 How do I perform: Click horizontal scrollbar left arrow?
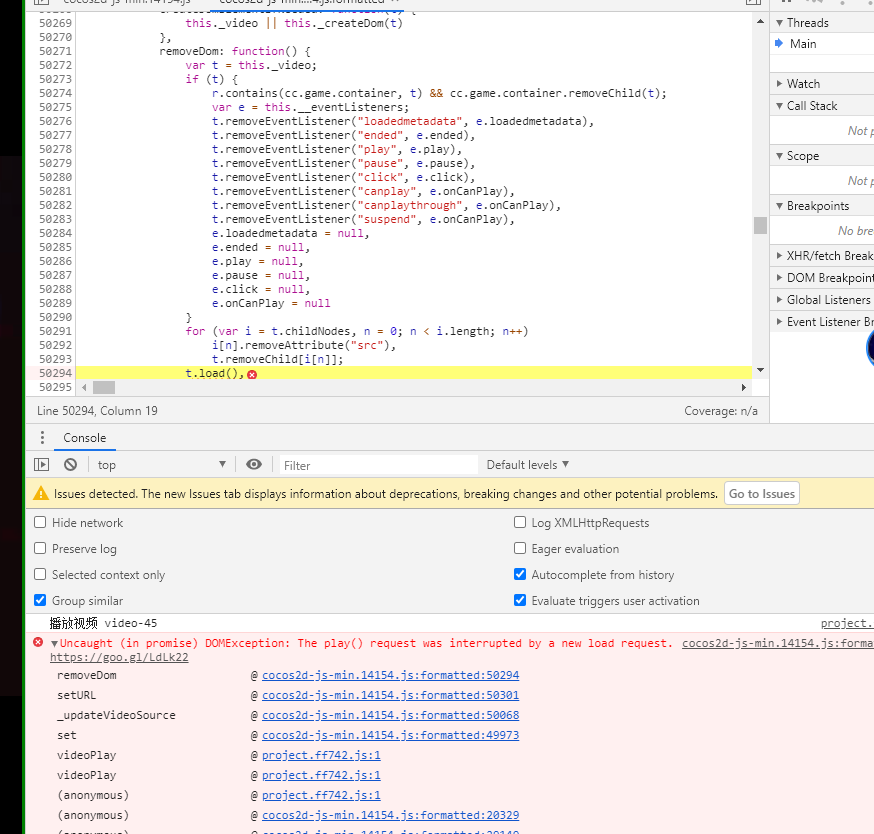click(x=84, y=387)
